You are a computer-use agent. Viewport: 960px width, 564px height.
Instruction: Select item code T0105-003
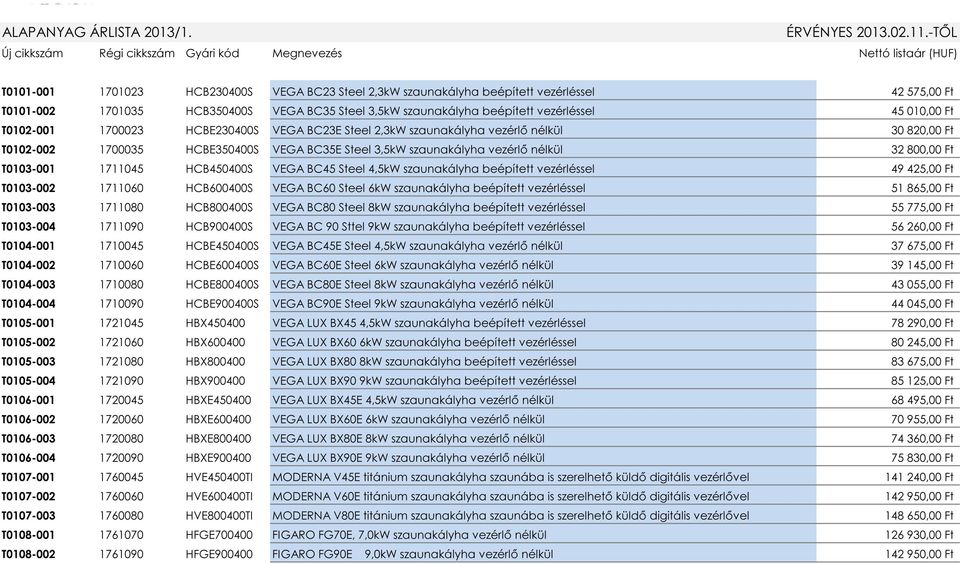28,361
